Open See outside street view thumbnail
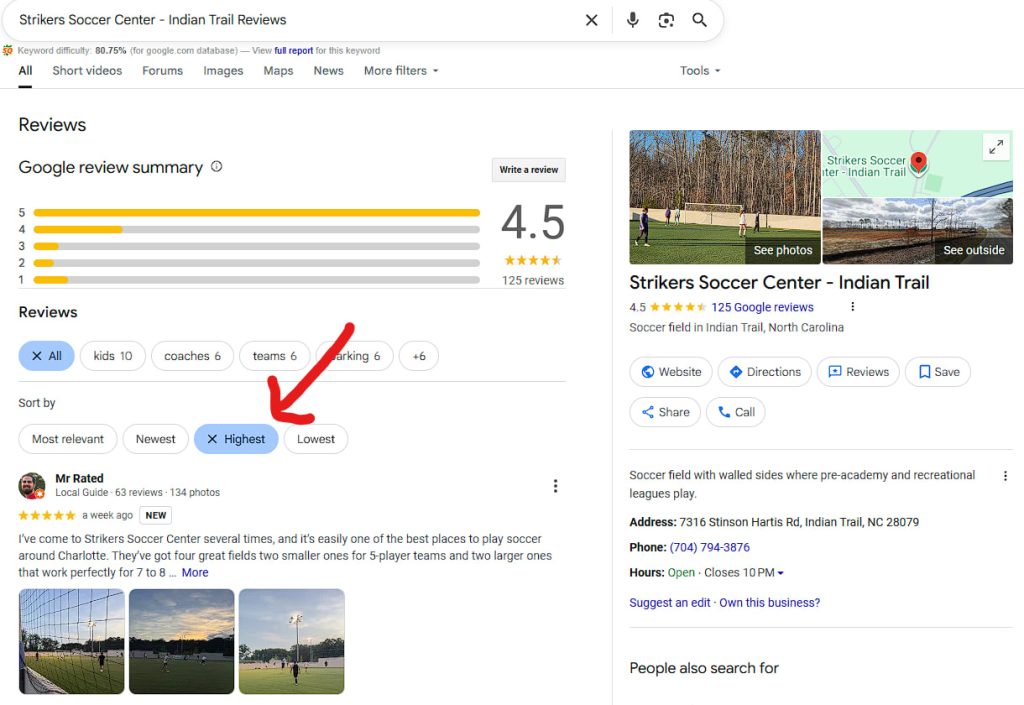Image resolution: width=1024 pixels, height=705 pixels. coord(918,231)
